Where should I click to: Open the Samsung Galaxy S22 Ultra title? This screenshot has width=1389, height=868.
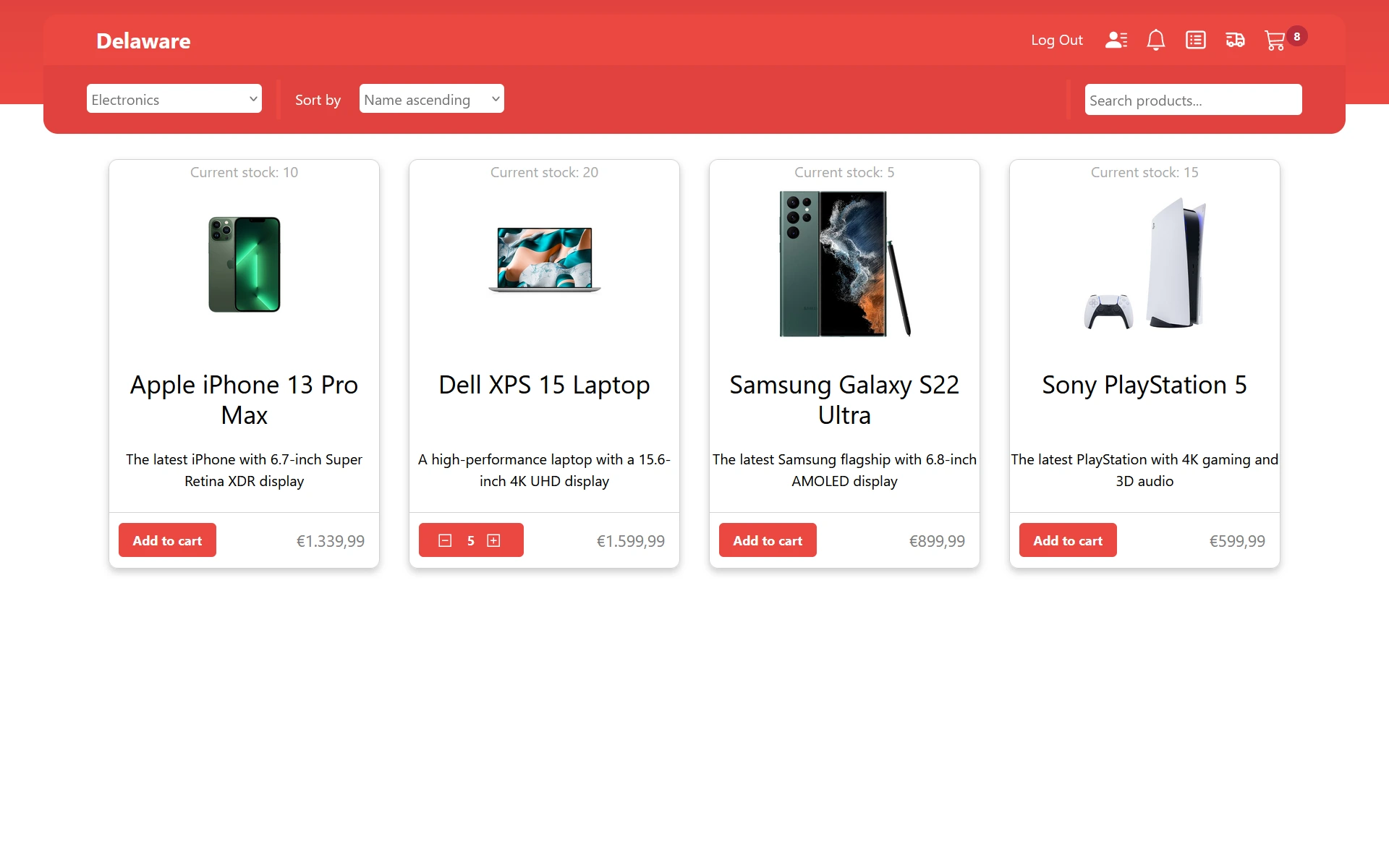[844, 400]
